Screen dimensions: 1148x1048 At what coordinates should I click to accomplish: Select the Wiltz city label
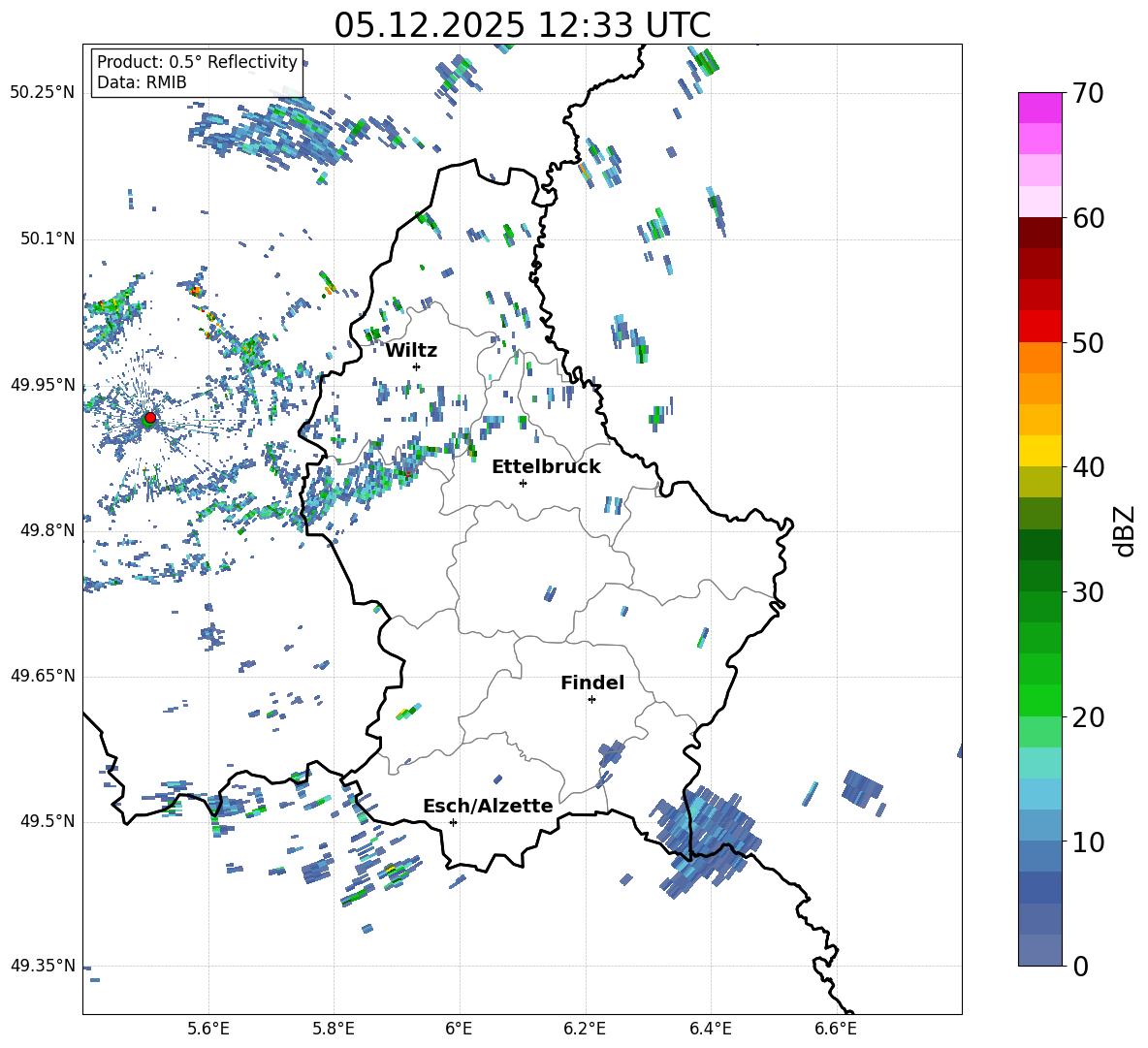[x=411, y=351]
